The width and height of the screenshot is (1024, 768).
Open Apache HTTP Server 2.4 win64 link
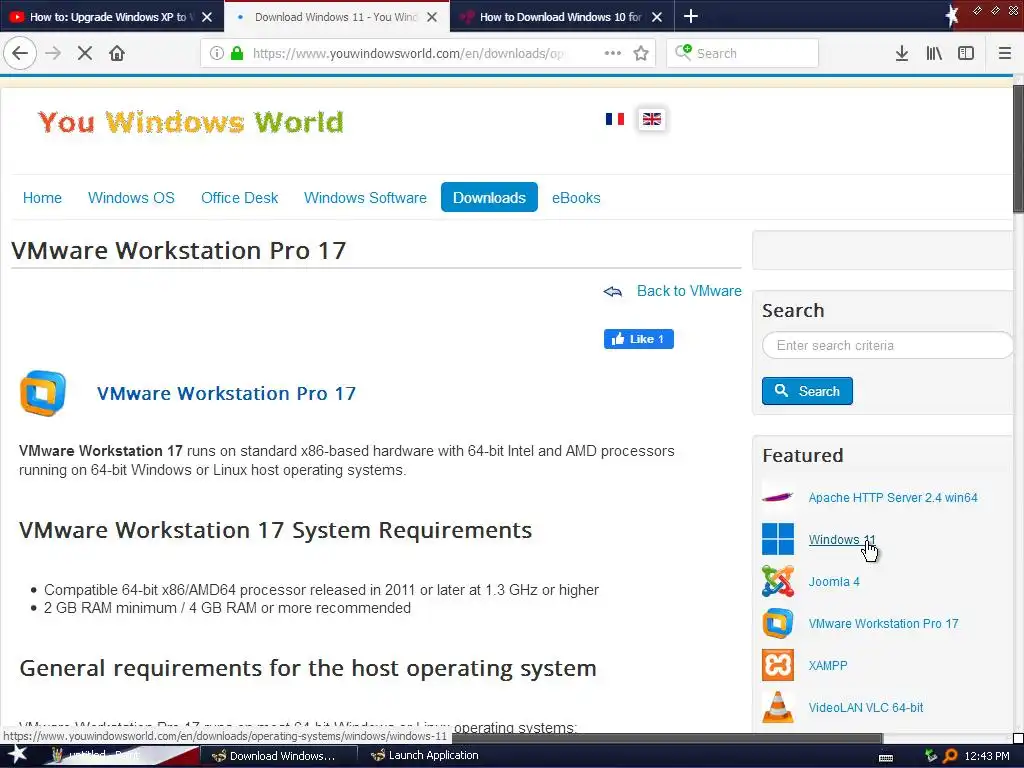pyautogui.click(x=893, y=498)
